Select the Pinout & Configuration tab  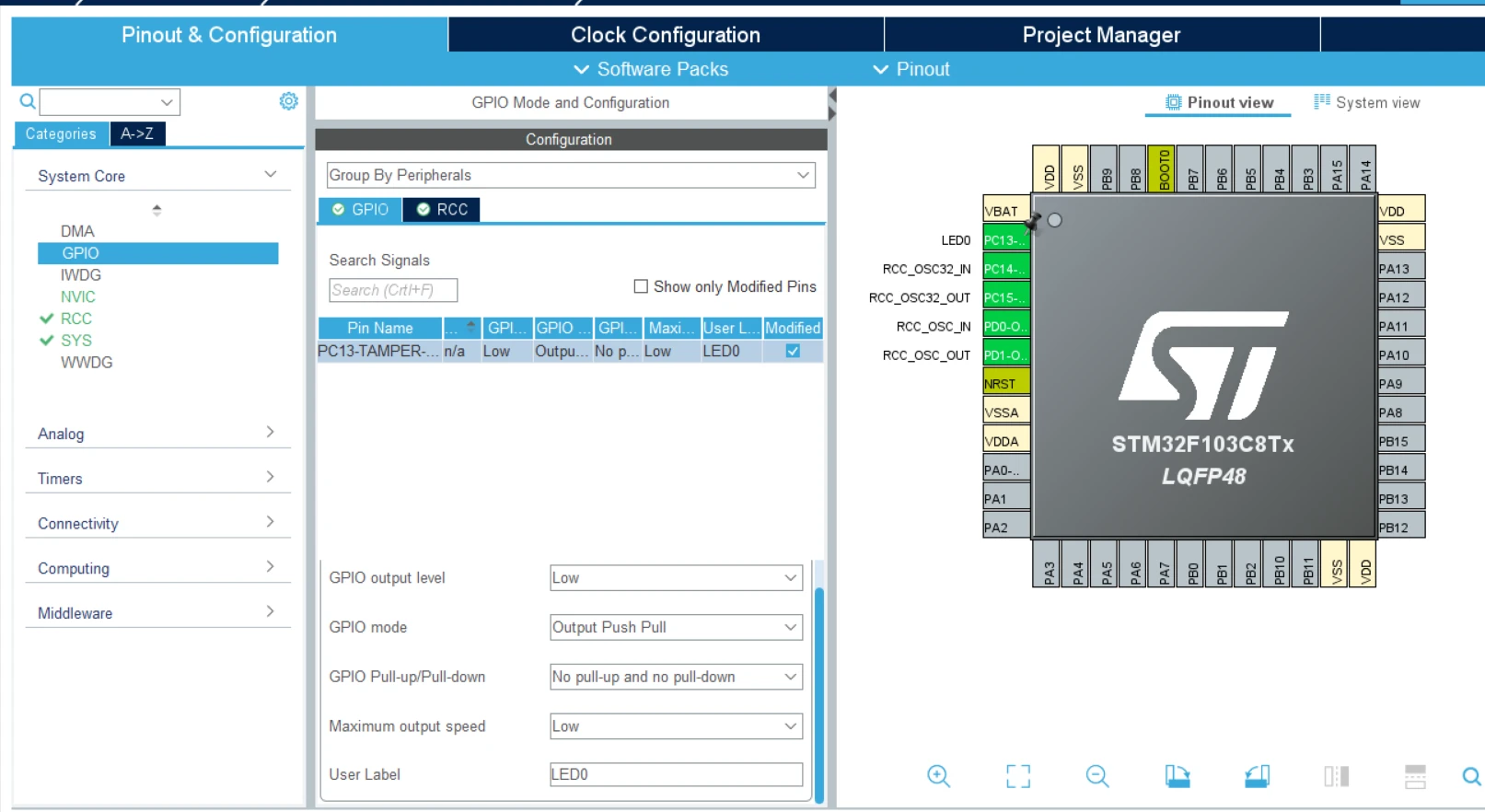click(229, 35)
